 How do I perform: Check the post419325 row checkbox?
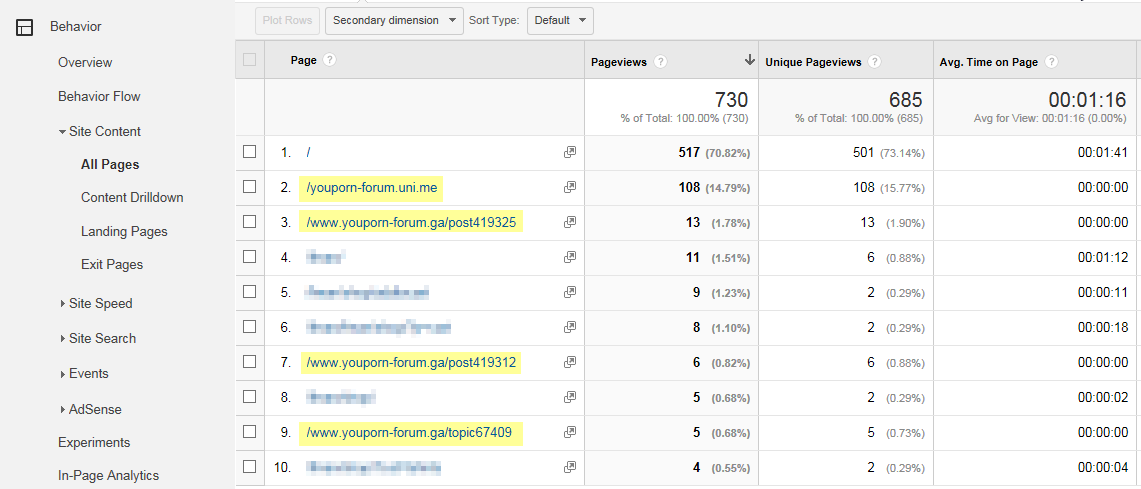pyautogui.click(x=250, y=221)
